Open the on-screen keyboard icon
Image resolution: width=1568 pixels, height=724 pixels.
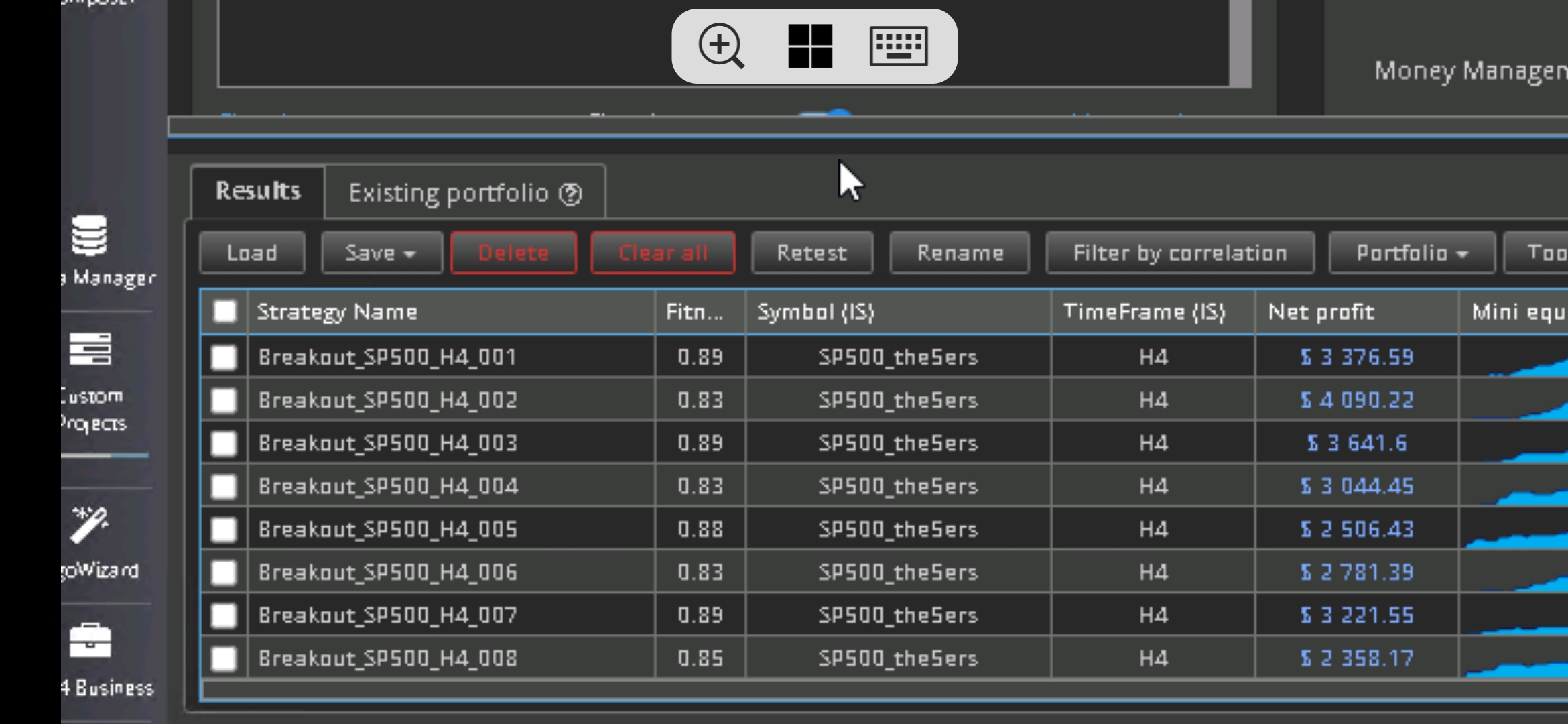[899, 46]
